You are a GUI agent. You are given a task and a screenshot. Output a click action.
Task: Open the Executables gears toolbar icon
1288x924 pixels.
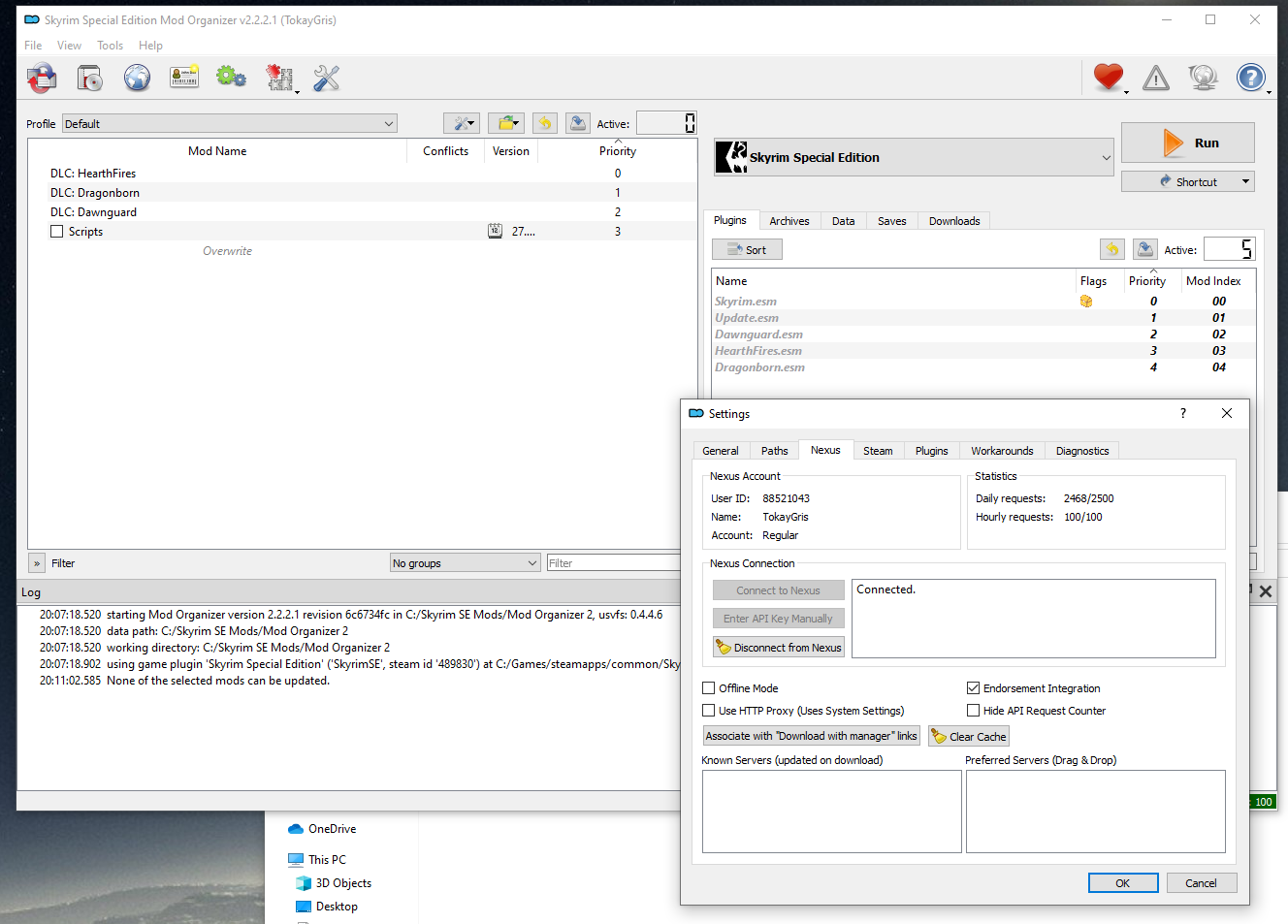[x=231, y=77]
